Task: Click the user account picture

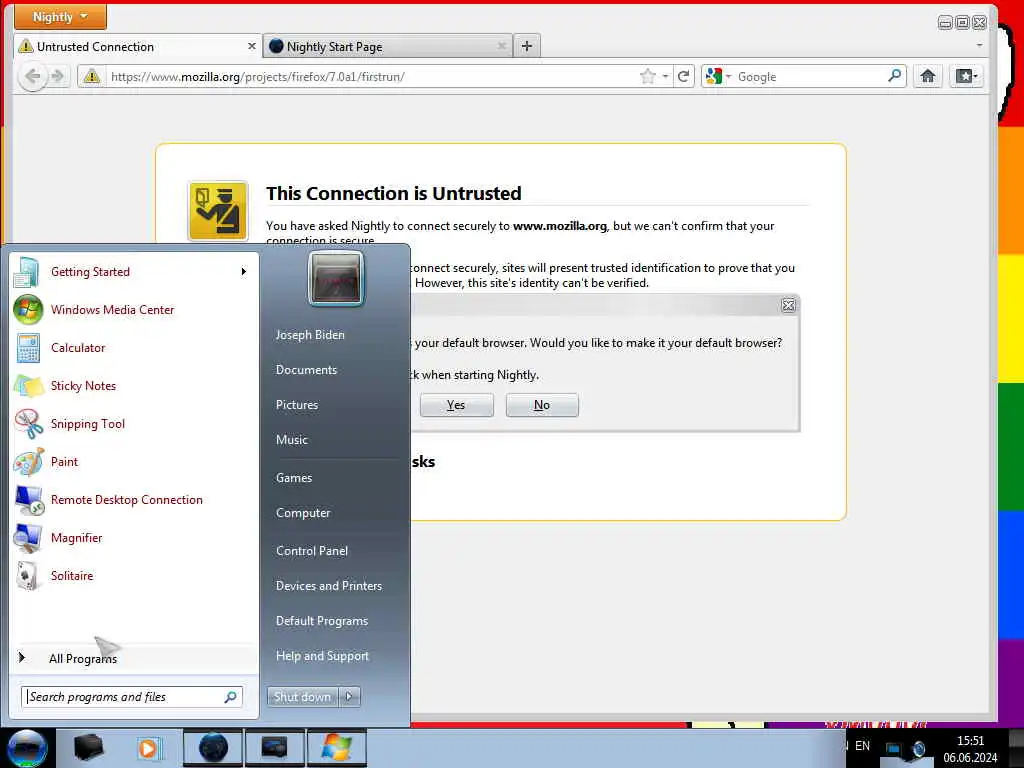Action: click(x=336, y=279)
